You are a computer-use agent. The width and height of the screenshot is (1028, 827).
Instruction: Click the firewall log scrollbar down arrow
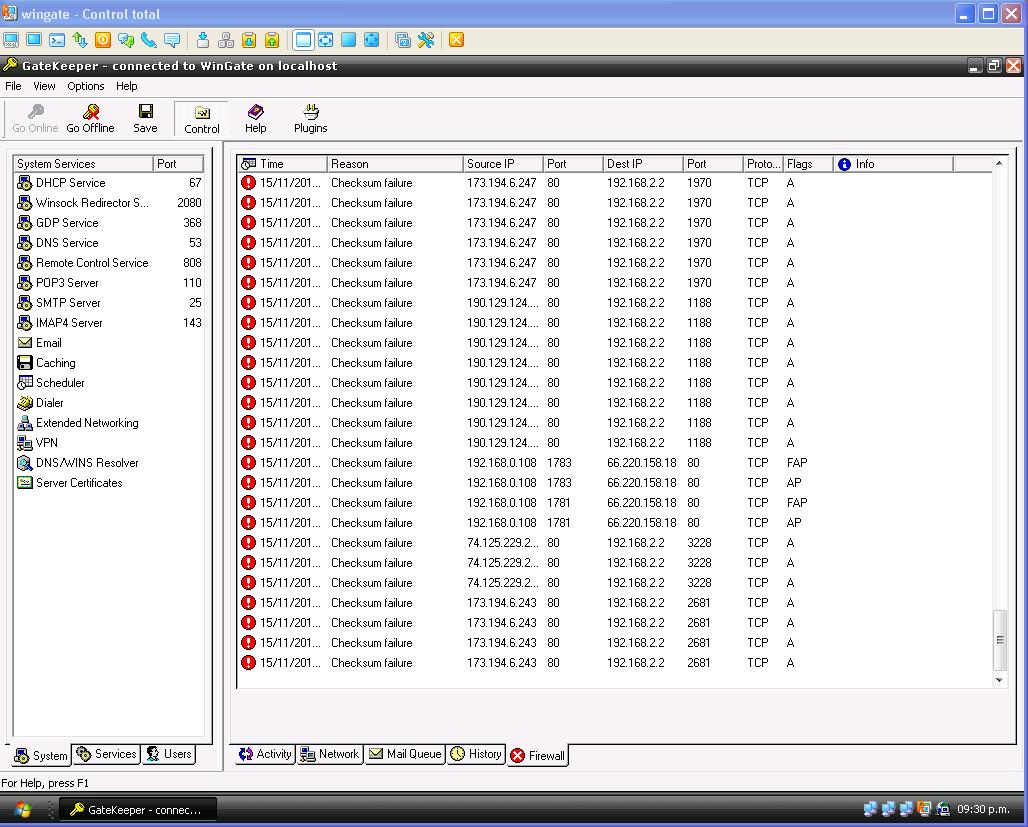pyautogui.click(x=999, y=680)
